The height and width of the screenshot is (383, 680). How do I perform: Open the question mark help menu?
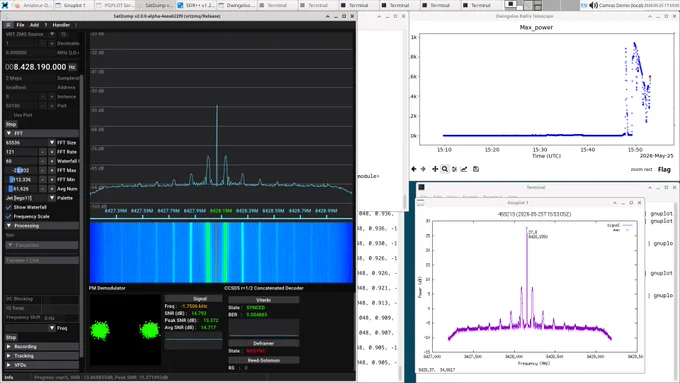[x=46, y=25]
